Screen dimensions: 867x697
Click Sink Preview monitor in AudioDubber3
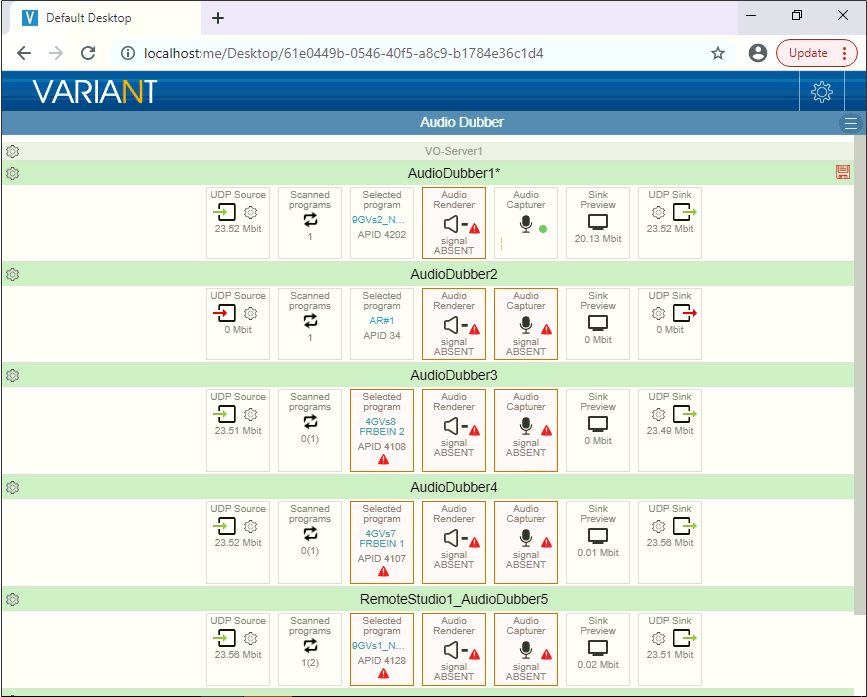(598, 424)
